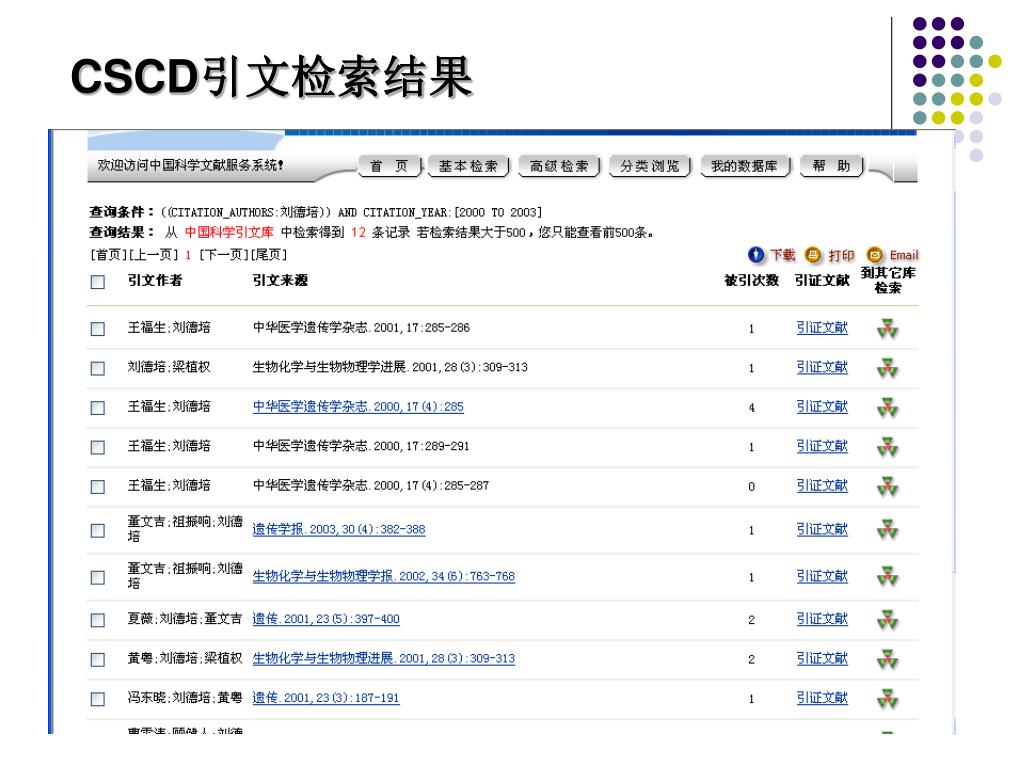This screenshot has width=1024, height=768.
Task: Click author text 刘德培;梁植权
Action: (x=169, y=367)
